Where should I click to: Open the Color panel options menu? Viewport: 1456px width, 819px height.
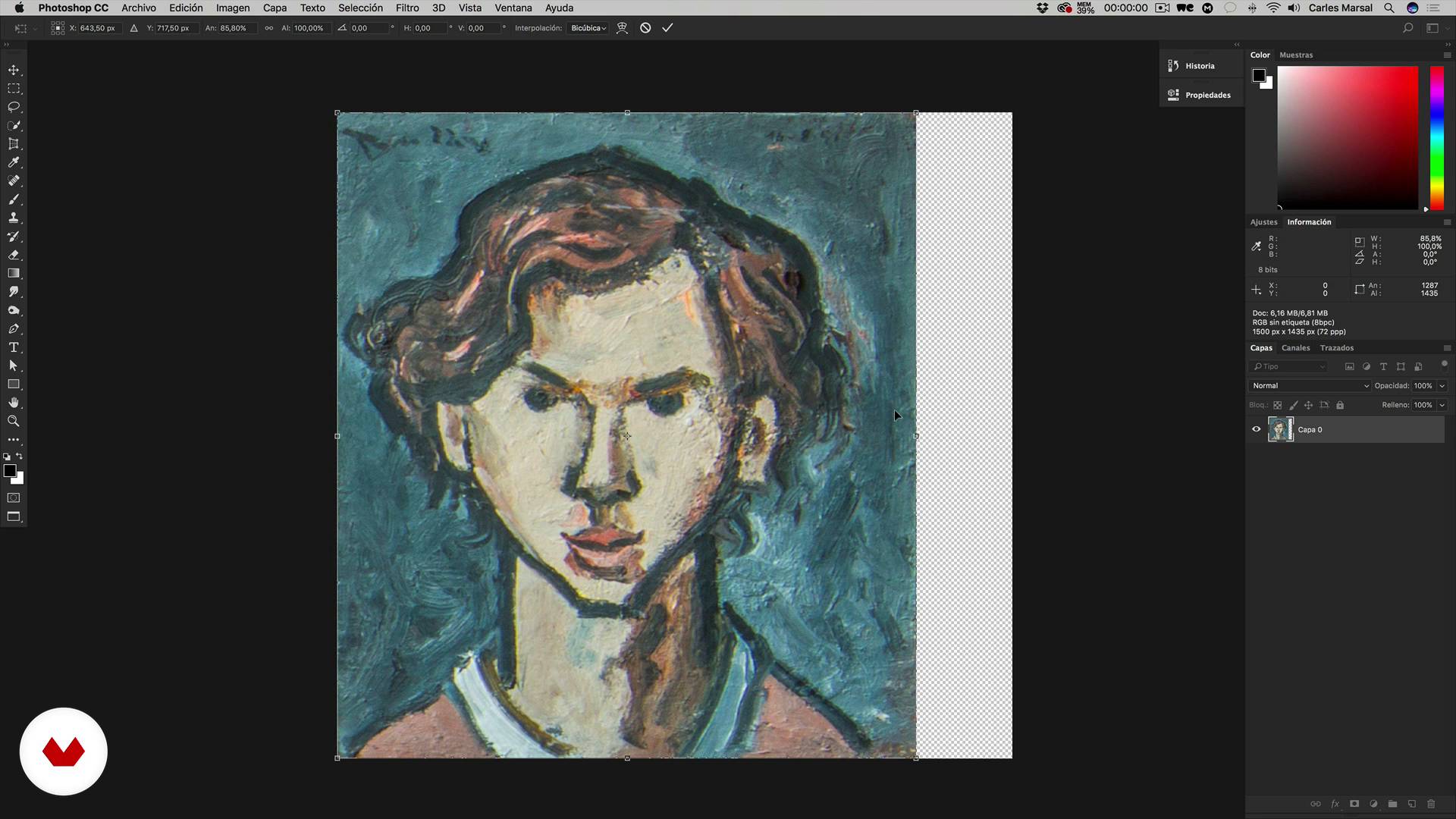(1447, 55)
